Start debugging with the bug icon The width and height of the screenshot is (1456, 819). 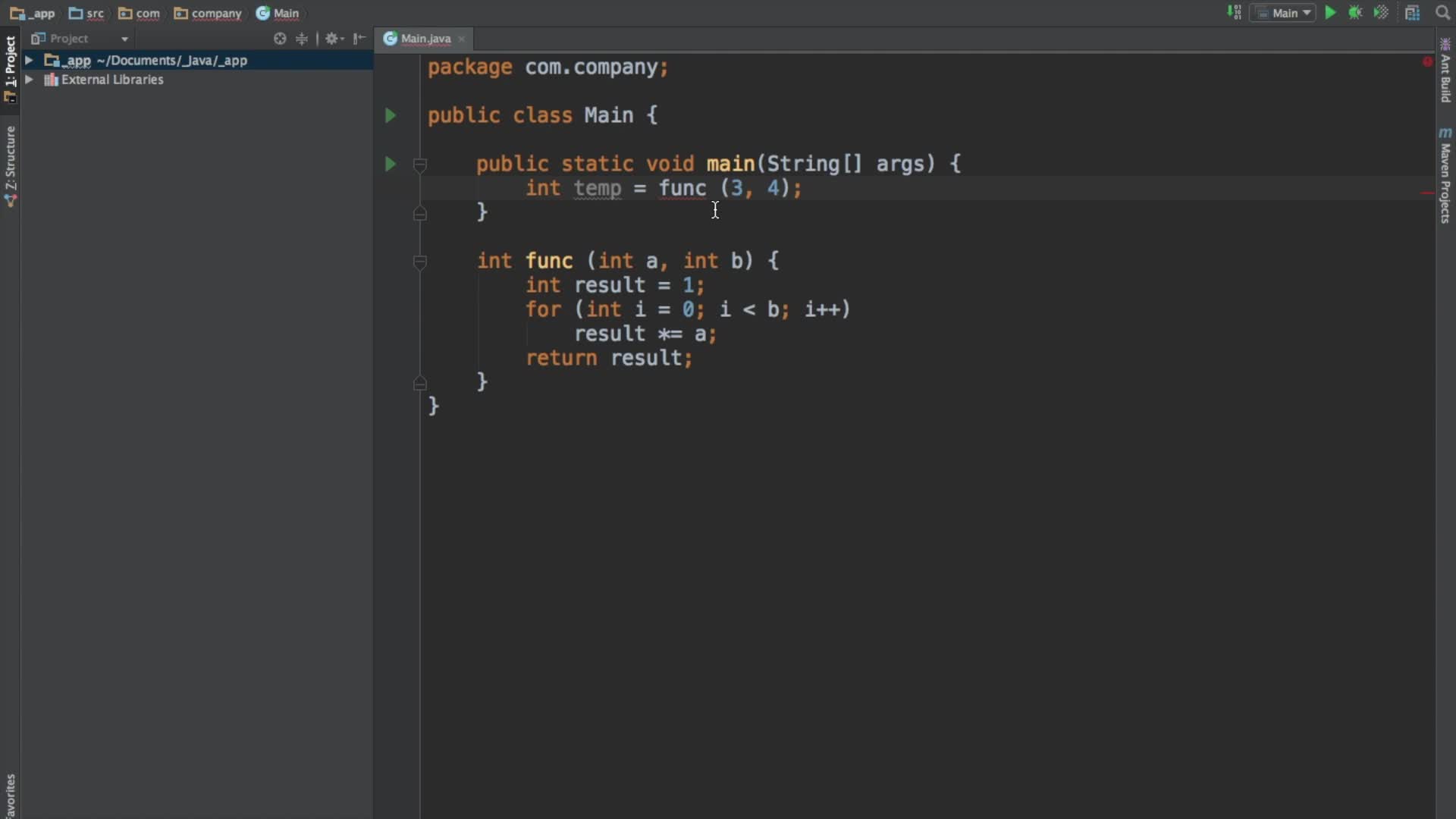coord(1355,13)
